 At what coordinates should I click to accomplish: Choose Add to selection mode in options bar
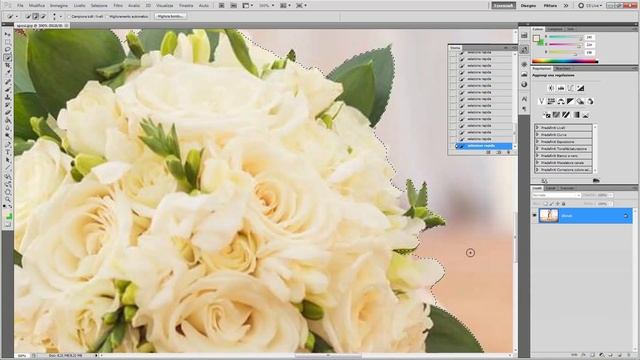(x=36, y=16)
